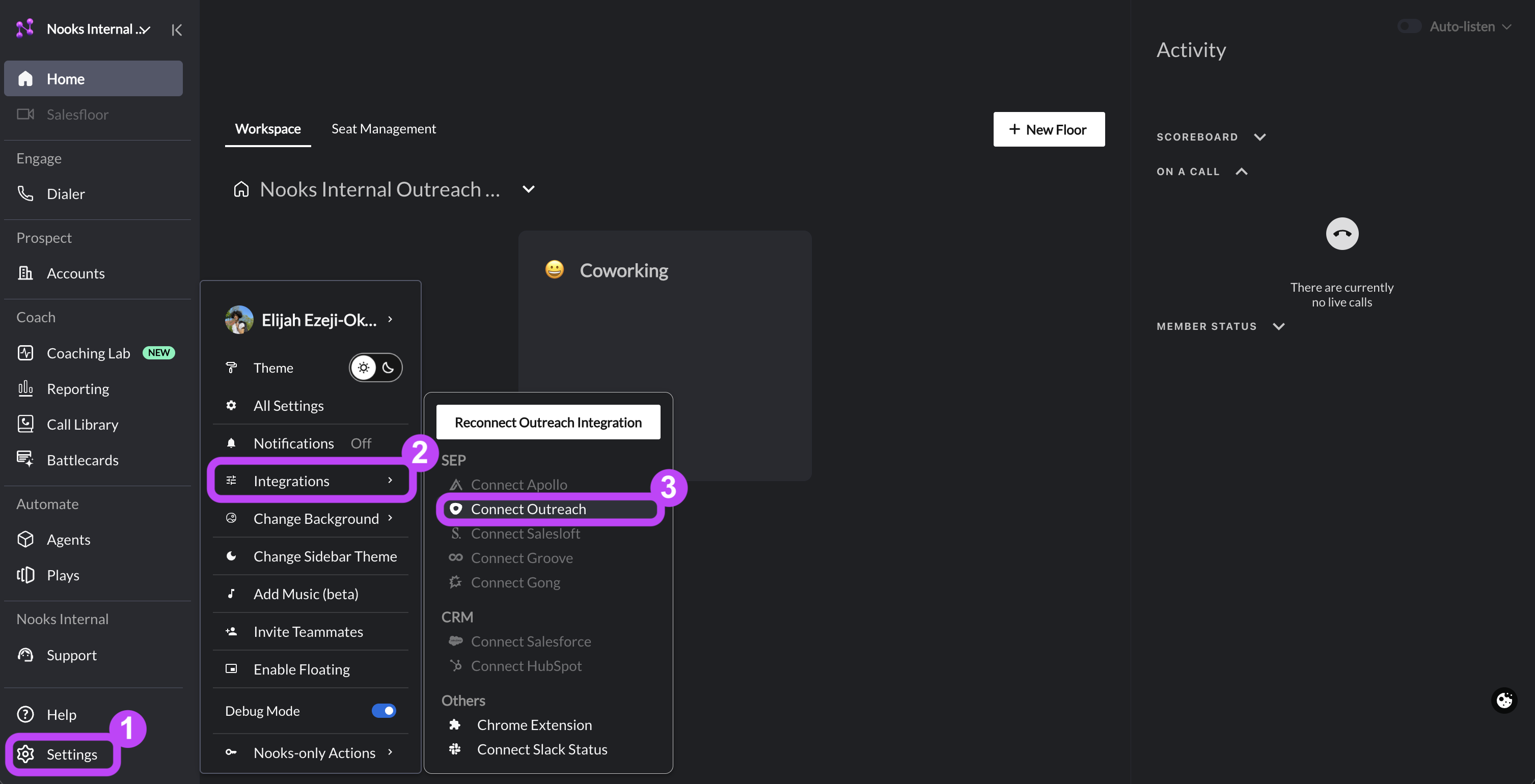Screen dimensions: 1535x784
Task: Toggle the Auto-listen switch
Action: tap(1409, 26)
